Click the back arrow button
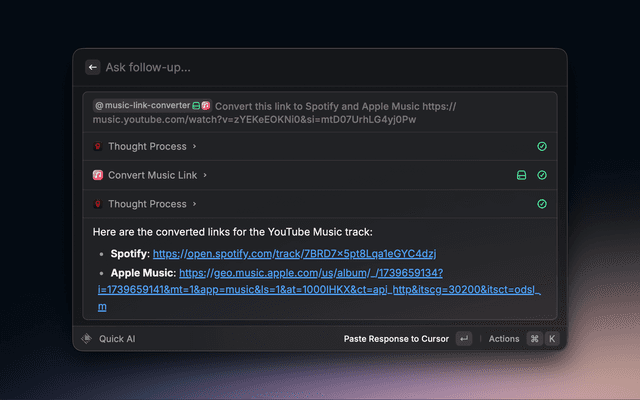The height and width of the screenshot is (400, 640). (93, 68)
